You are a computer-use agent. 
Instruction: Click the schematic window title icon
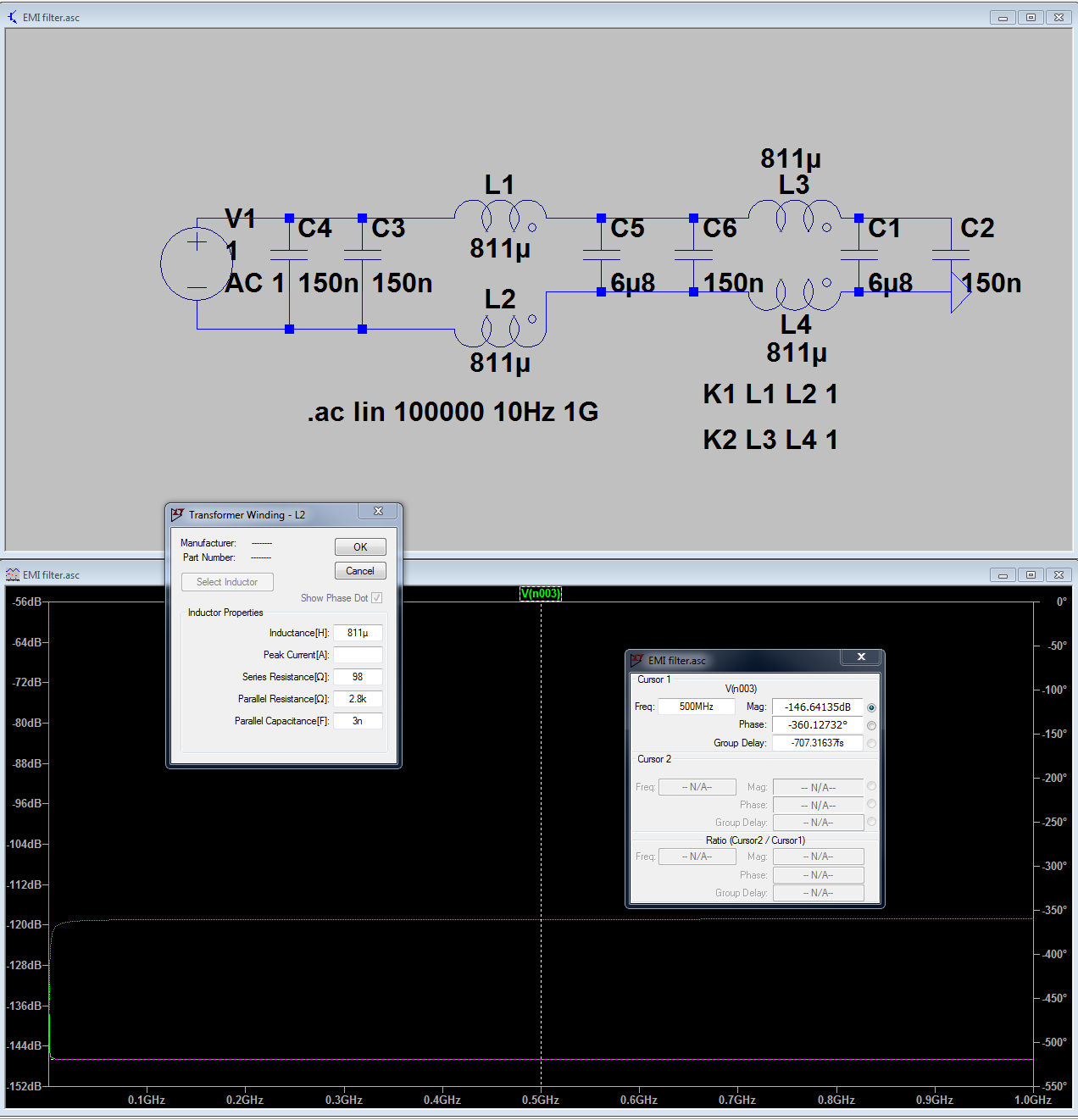[x=12, y=17]
